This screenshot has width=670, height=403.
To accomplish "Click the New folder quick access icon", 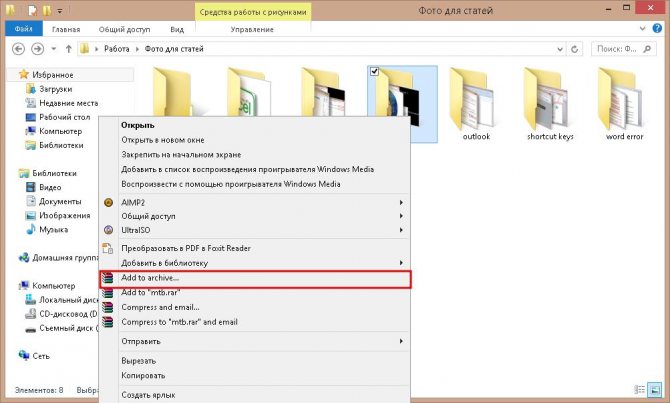I will coord(47,10).
